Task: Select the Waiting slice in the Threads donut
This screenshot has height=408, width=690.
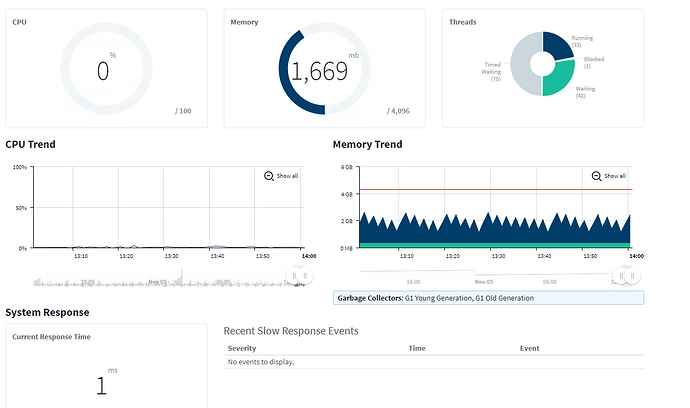Action: pyautogui.click(x=559, y=79)
